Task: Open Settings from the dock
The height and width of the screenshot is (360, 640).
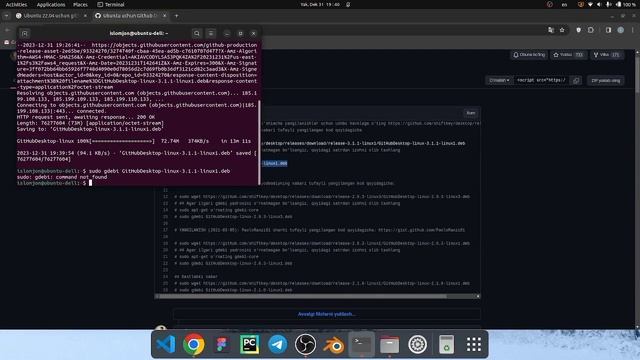Action: [x=418, y=344]
